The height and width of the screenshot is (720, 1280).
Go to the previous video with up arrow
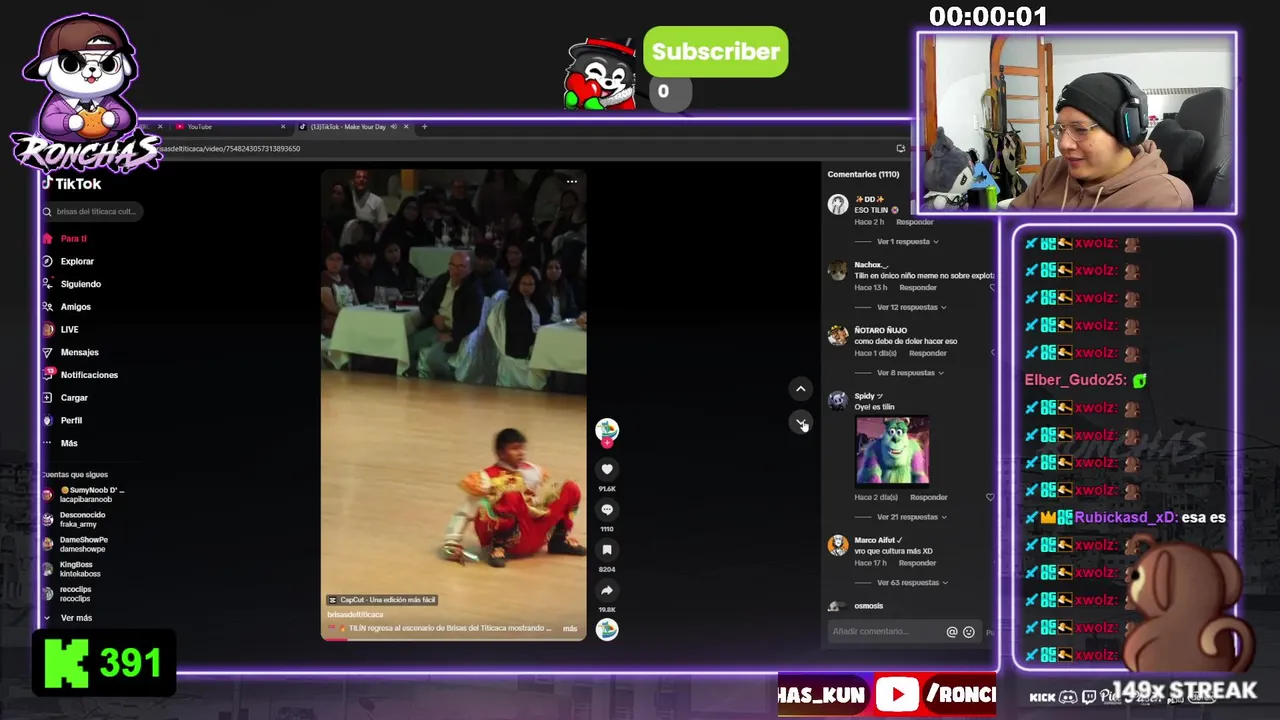[800, 388]
